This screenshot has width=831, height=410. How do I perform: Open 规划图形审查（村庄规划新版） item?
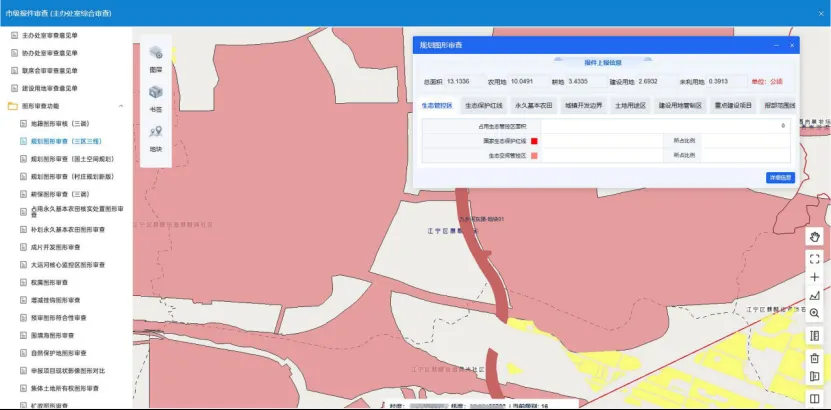point(73,176)
